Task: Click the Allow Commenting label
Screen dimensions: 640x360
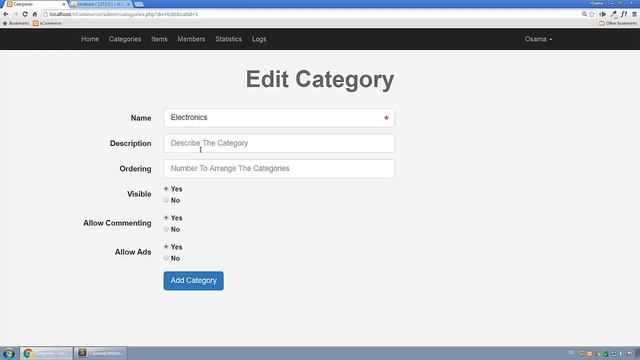Action: [117, 223]
